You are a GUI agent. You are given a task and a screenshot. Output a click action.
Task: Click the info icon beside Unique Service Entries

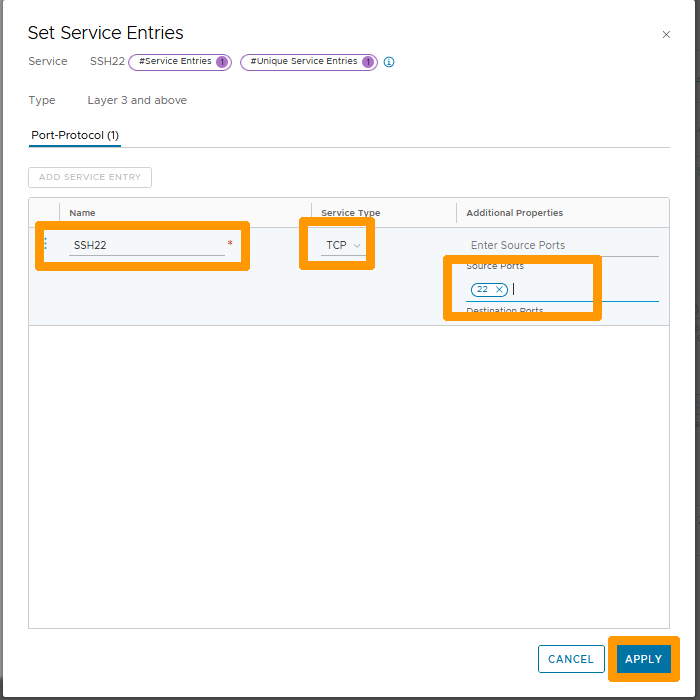pyautogui.click(x=389, y=62)
